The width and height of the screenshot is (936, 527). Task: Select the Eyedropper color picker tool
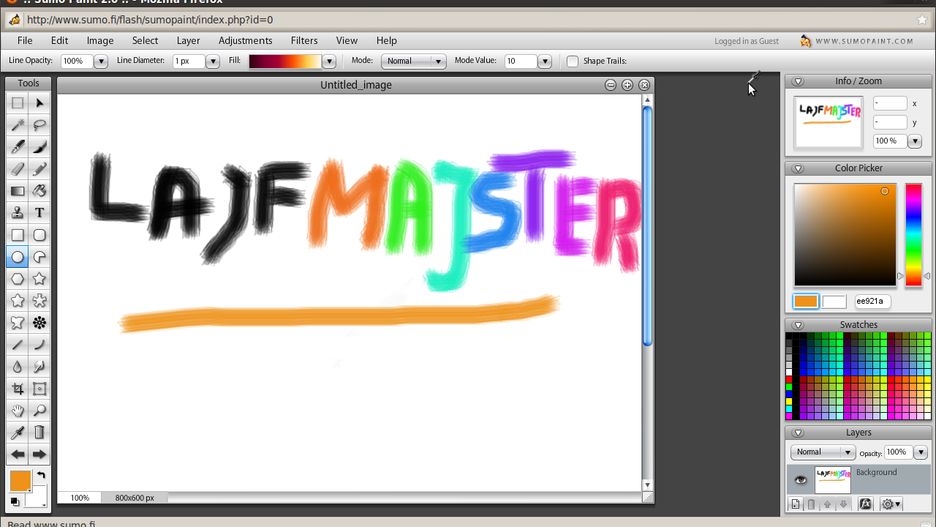(x=17, y=433)
